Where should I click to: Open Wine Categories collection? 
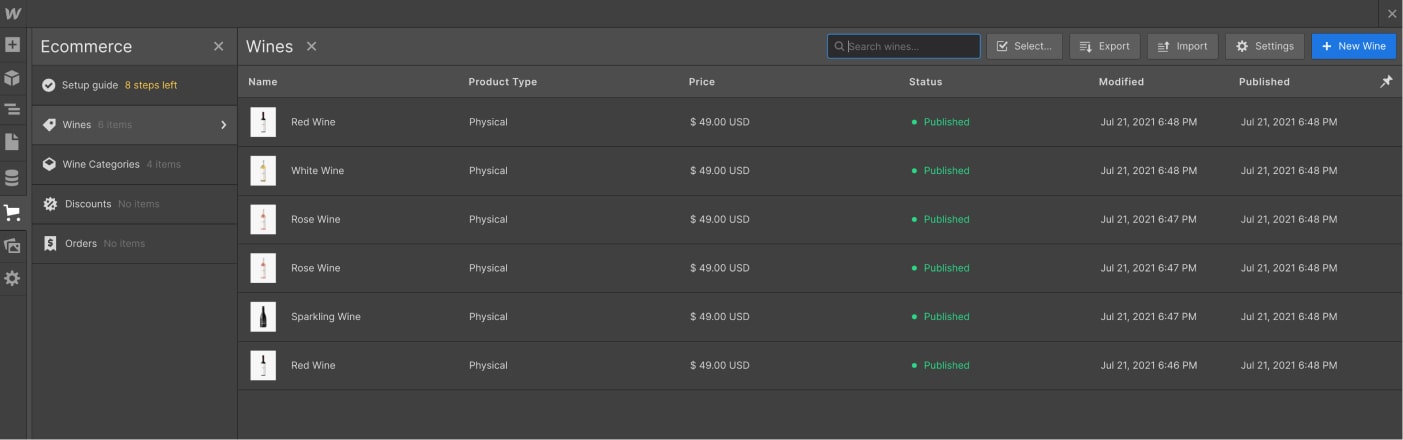coord(134,164)
